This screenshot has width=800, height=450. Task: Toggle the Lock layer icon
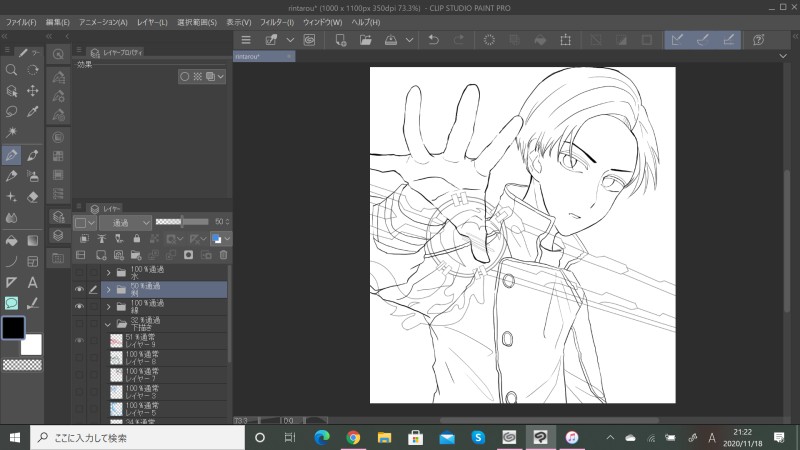[135, 239]
